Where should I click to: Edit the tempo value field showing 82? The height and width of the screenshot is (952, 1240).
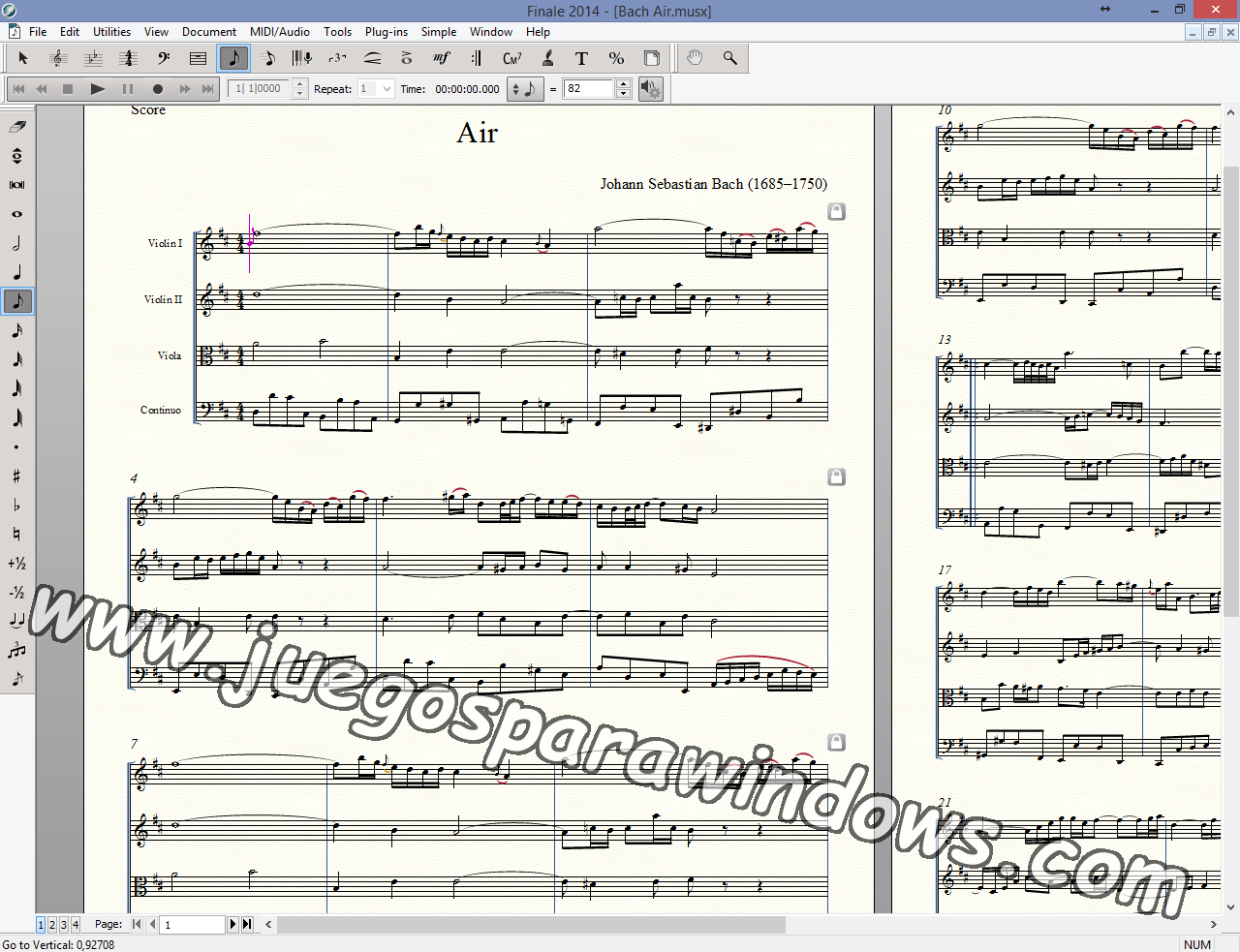pos(589,89)
